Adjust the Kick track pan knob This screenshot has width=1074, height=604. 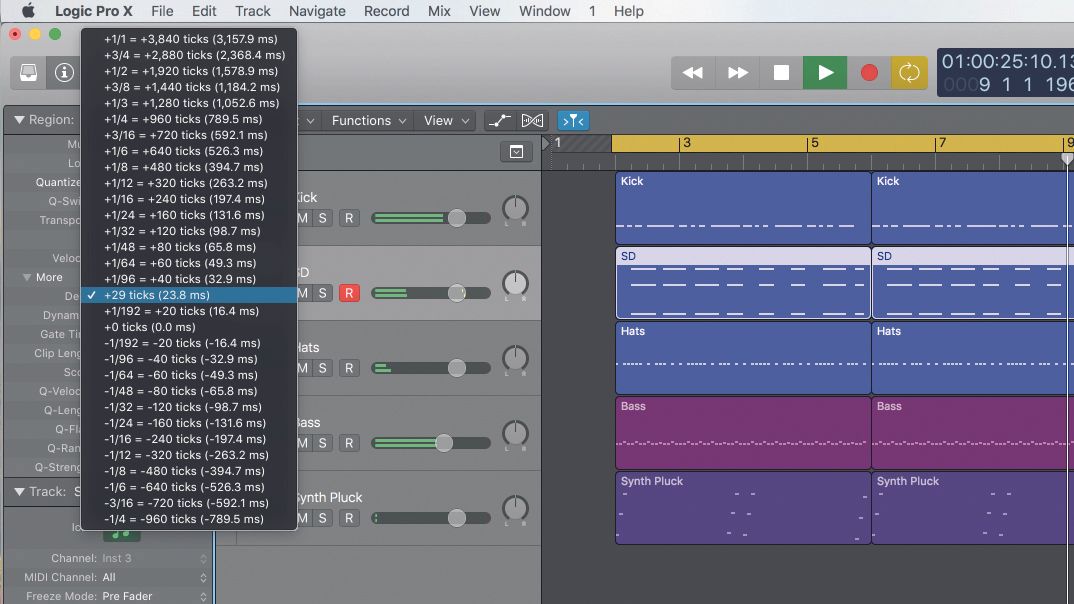point(515,209)
